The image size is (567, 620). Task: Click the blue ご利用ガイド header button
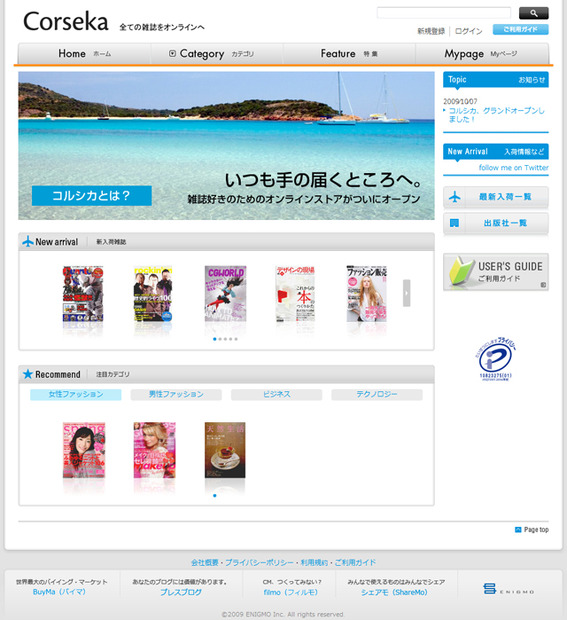click(x=520, y=29)
